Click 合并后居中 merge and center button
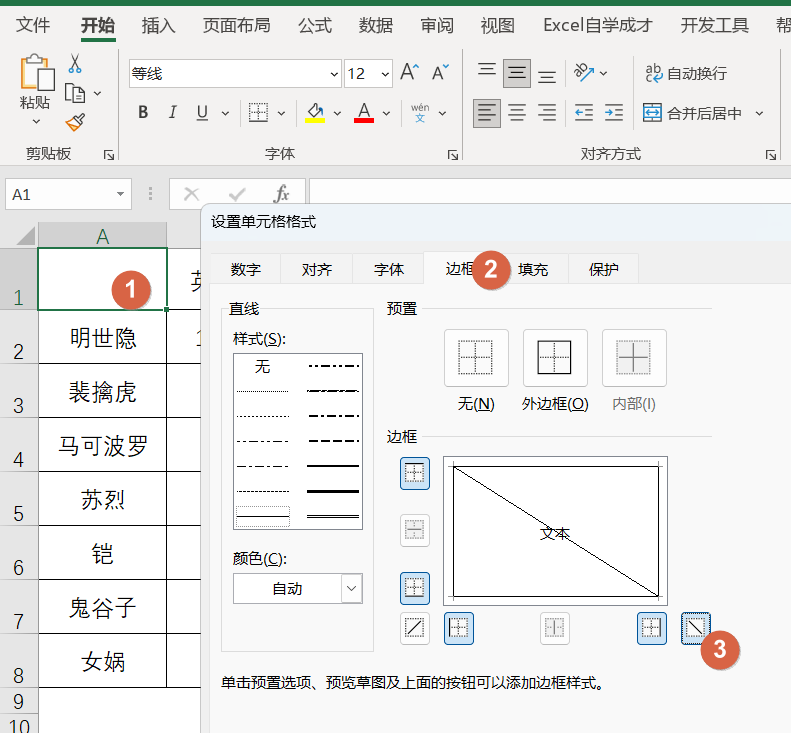Viewport: 791px width, 733px height. 693,113
